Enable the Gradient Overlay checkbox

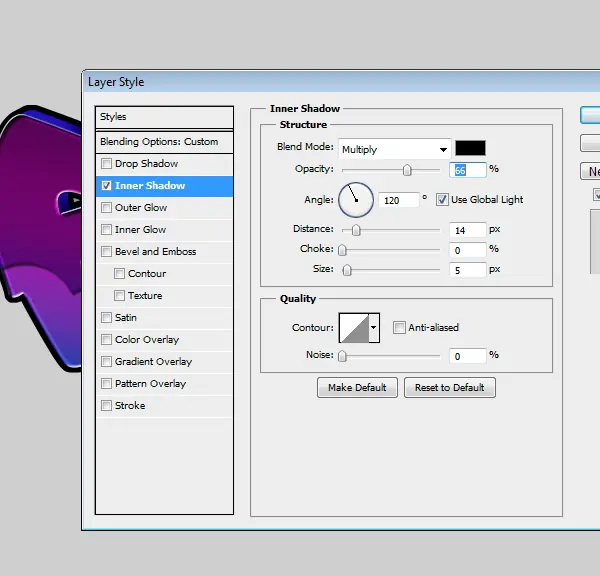[106, 362]
